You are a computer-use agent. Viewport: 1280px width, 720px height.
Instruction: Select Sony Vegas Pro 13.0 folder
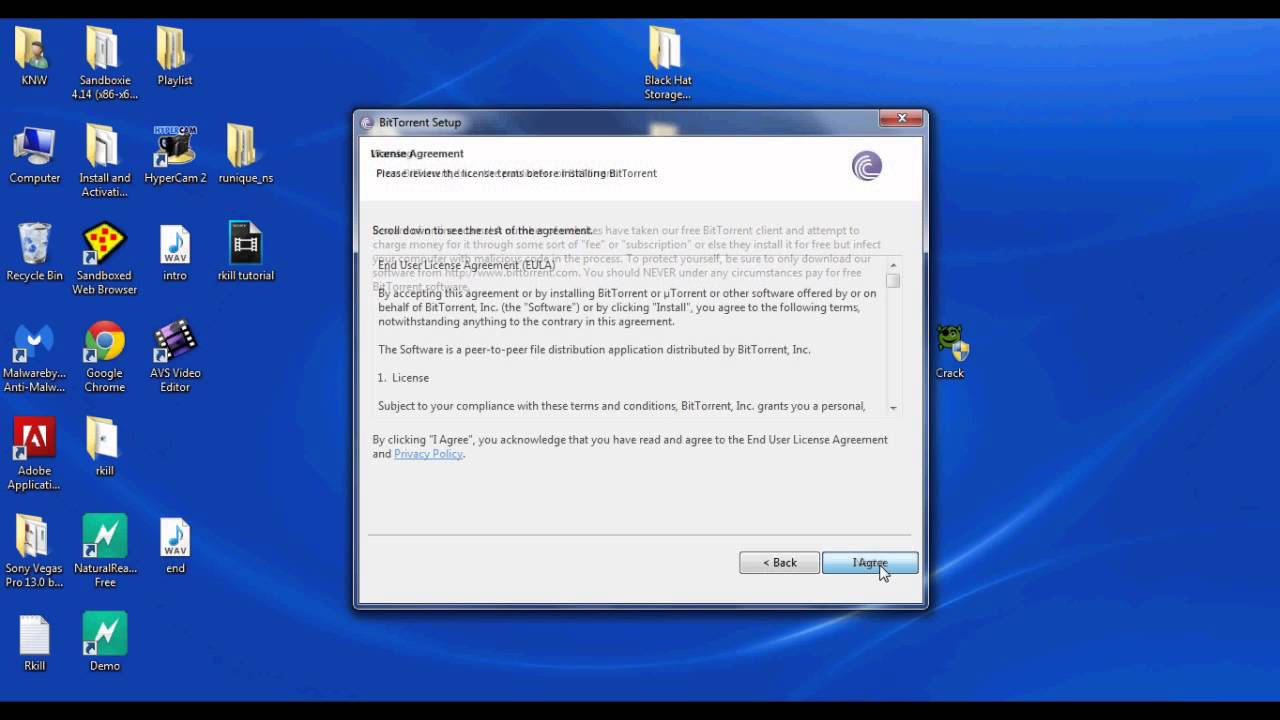point(34,551)
